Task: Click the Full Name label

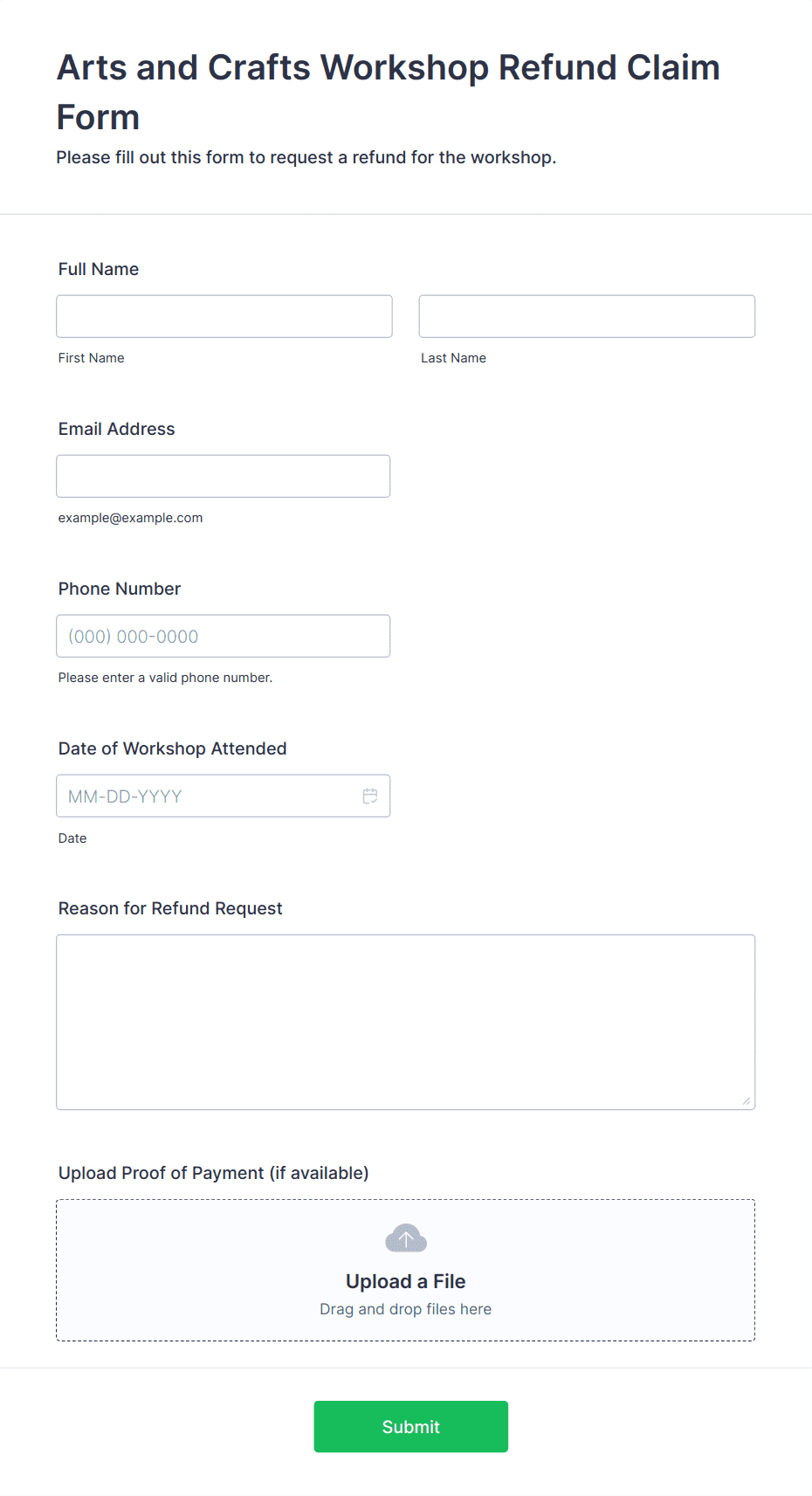Action: pos(99,269)
